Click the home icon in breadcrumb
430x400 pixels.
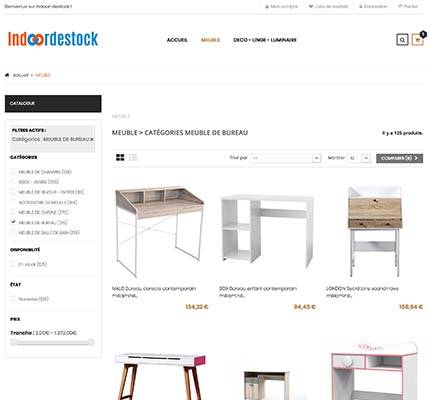tap(7, 75)
